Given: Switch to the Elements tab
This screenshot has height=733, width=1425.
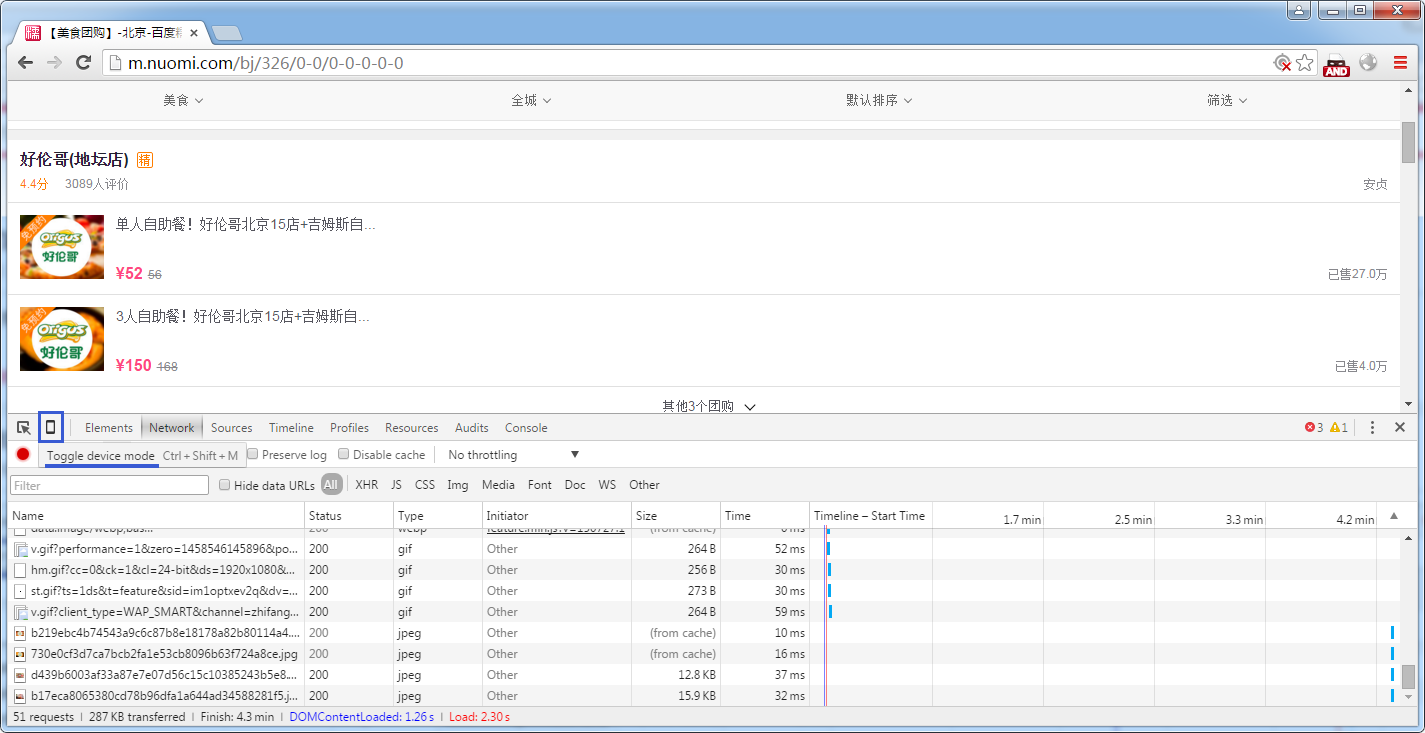Looking at the screenshot, I should click(109, 427).
